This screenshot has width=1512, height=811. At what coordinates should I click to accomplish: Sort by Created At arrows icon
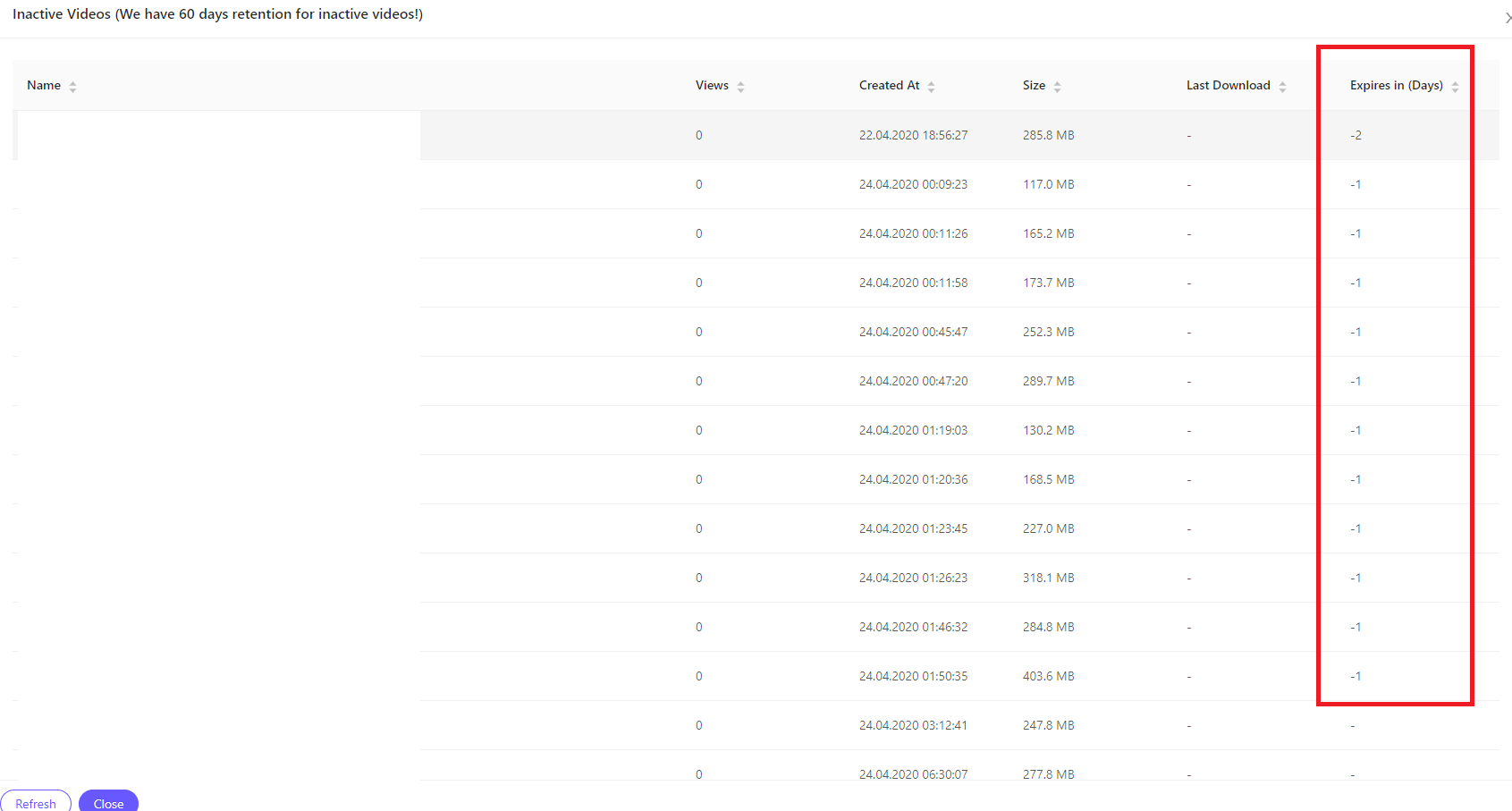tap(931, 87)
